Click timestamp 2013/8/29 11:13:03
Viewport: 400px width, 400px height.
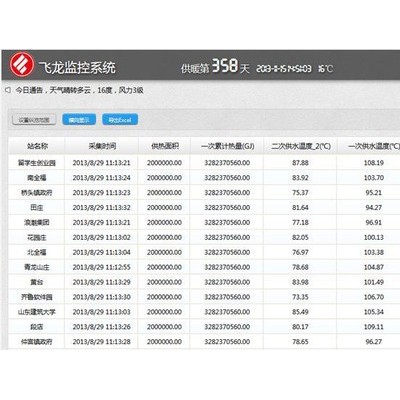click(x=102, y=312)
